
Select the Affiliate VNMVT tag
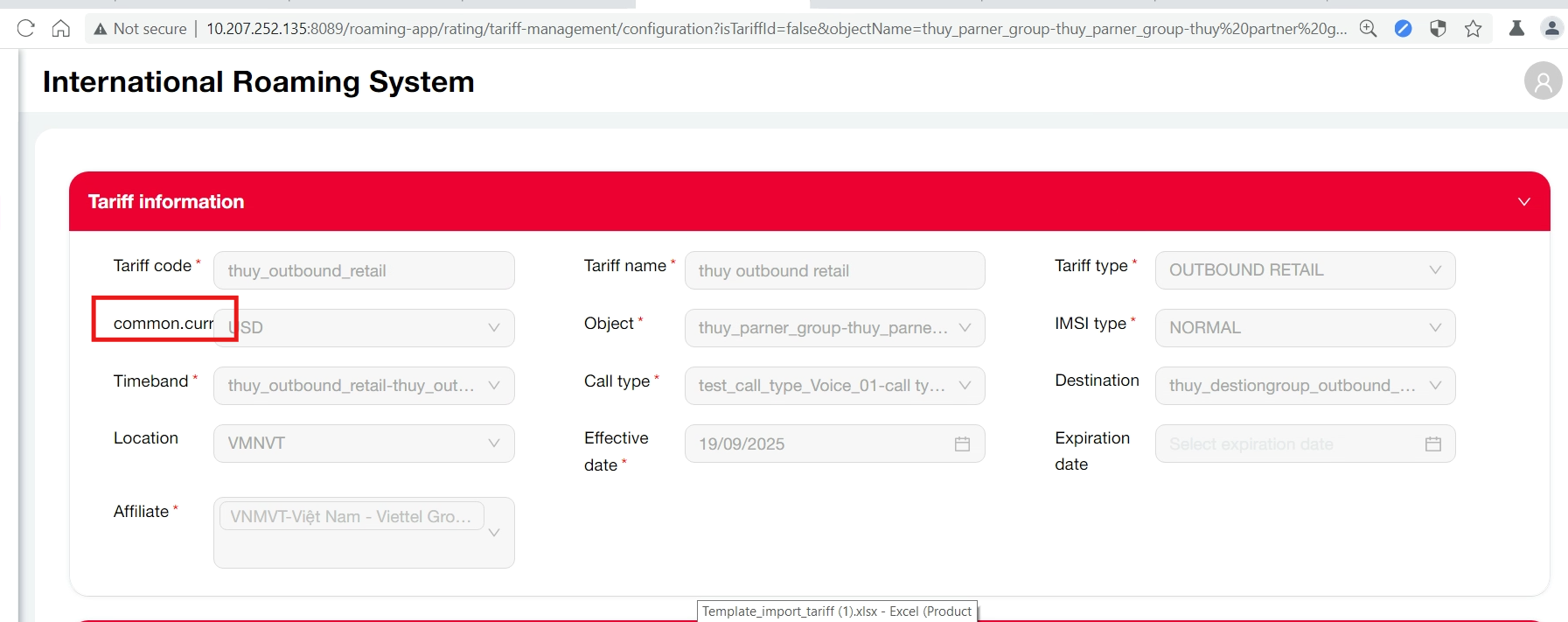[351, 517]
